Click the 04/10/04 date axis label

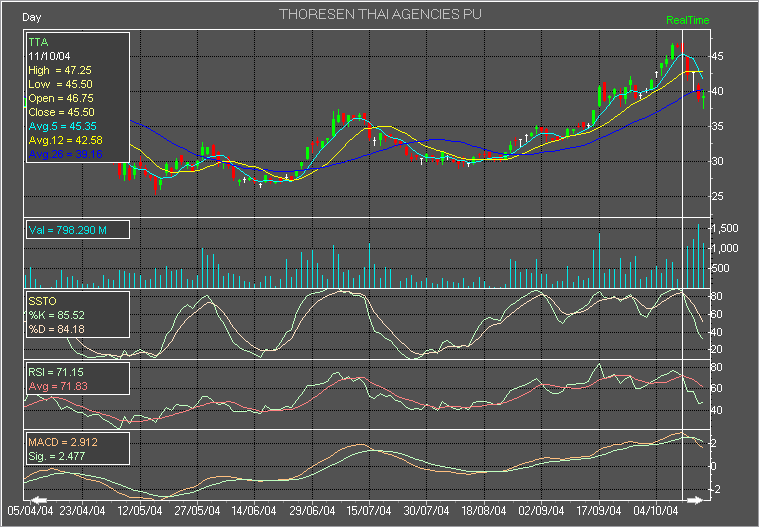point(656,511)
